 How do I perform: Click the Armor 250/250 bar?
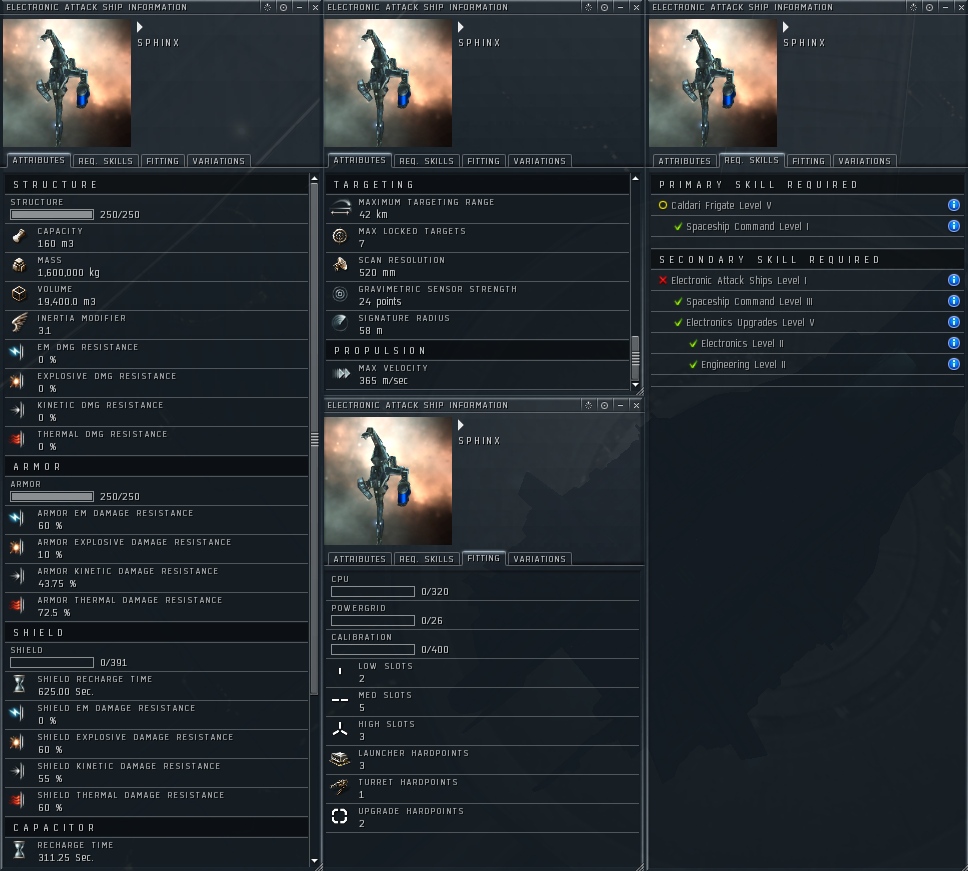point(52,497)
